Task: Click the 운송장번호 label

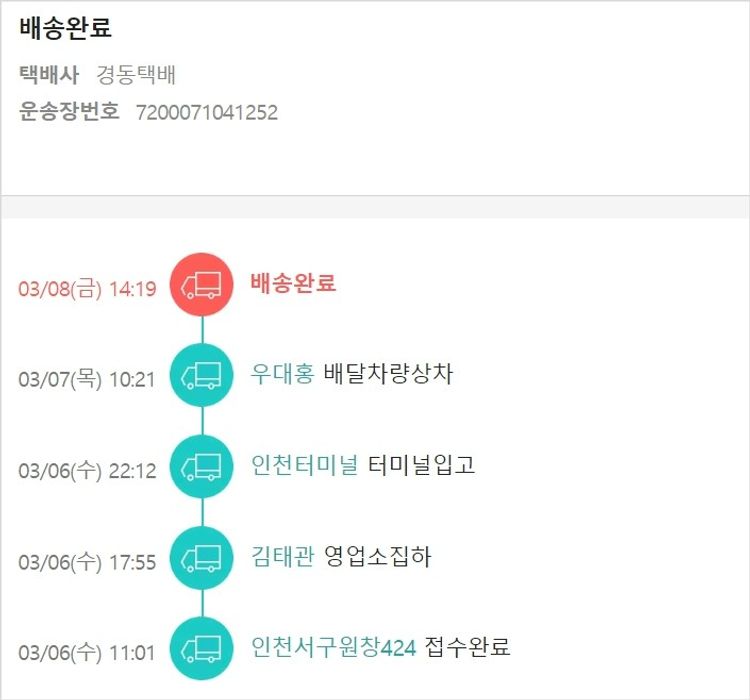Action: pyautogui.click(x=69, y=112)
